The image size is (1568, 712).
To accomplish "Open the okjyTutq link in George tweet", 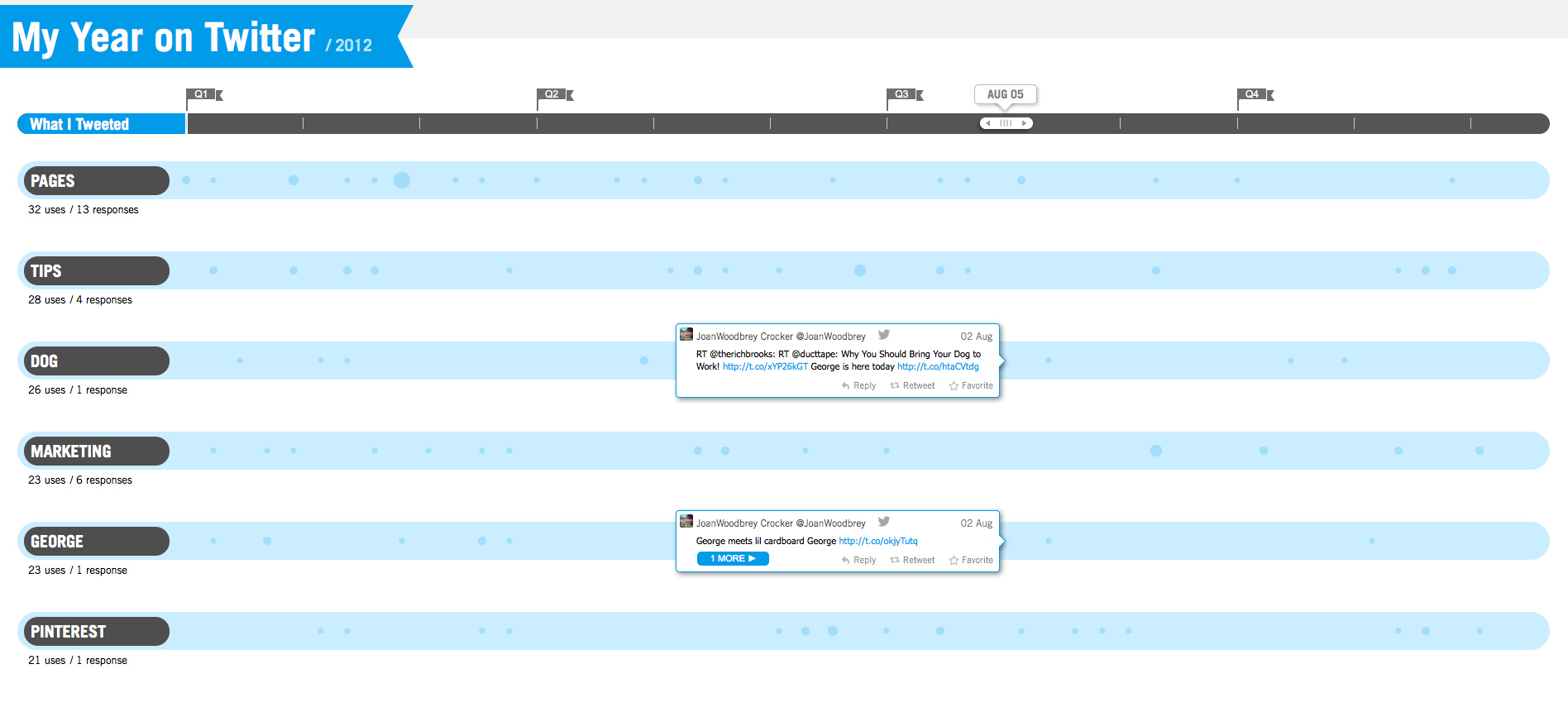I will click(x=878, y=541).
